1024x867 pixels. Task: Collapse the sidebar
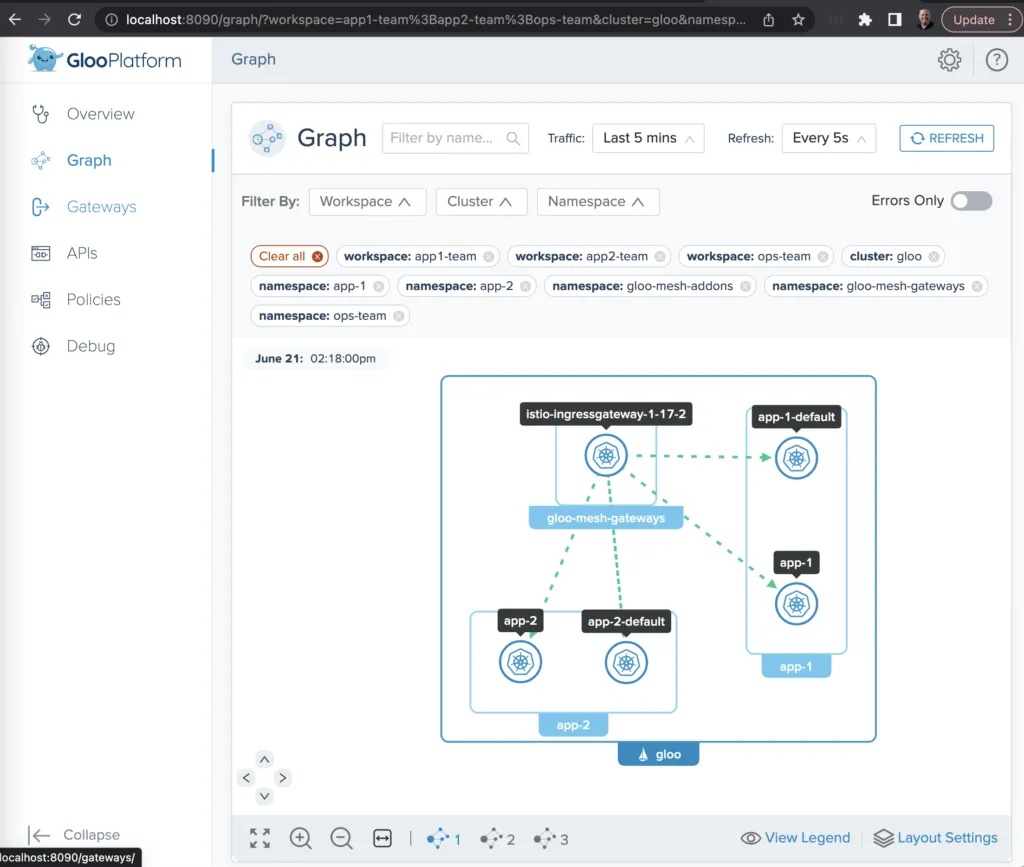click(x=74, y=835)
